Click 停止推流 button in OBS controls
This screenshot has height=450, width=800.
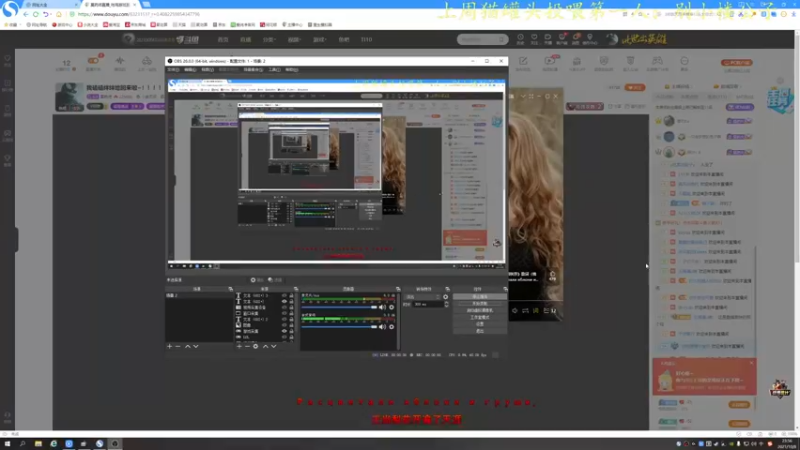pyautogui.click(x=480, y=296)
